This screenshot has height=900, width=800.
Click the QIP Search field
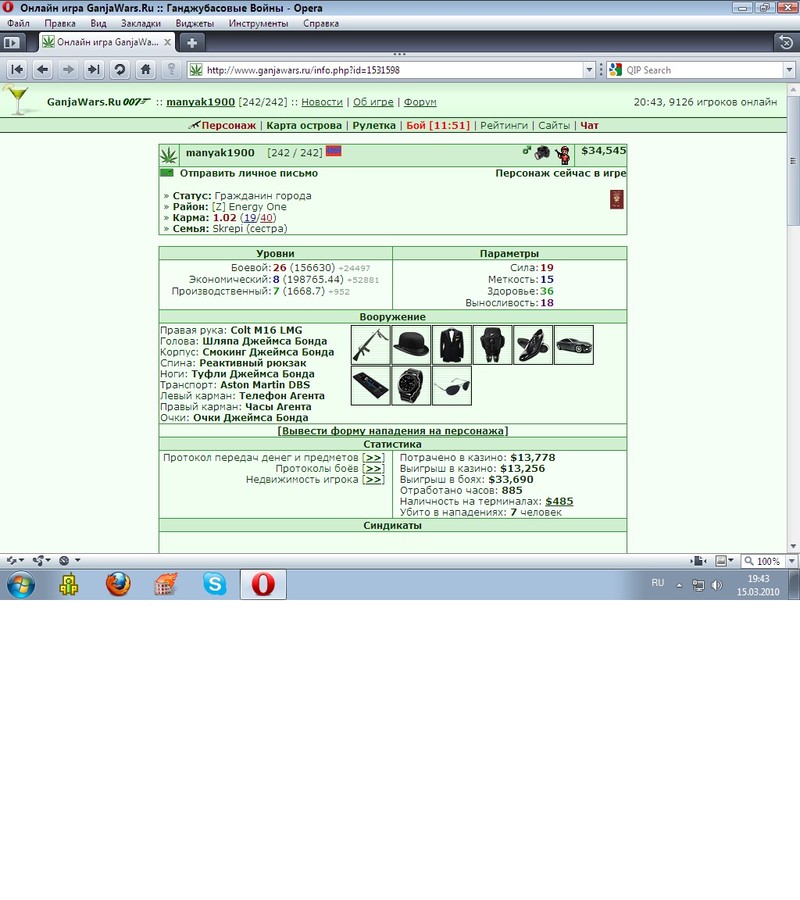(703, 70)
